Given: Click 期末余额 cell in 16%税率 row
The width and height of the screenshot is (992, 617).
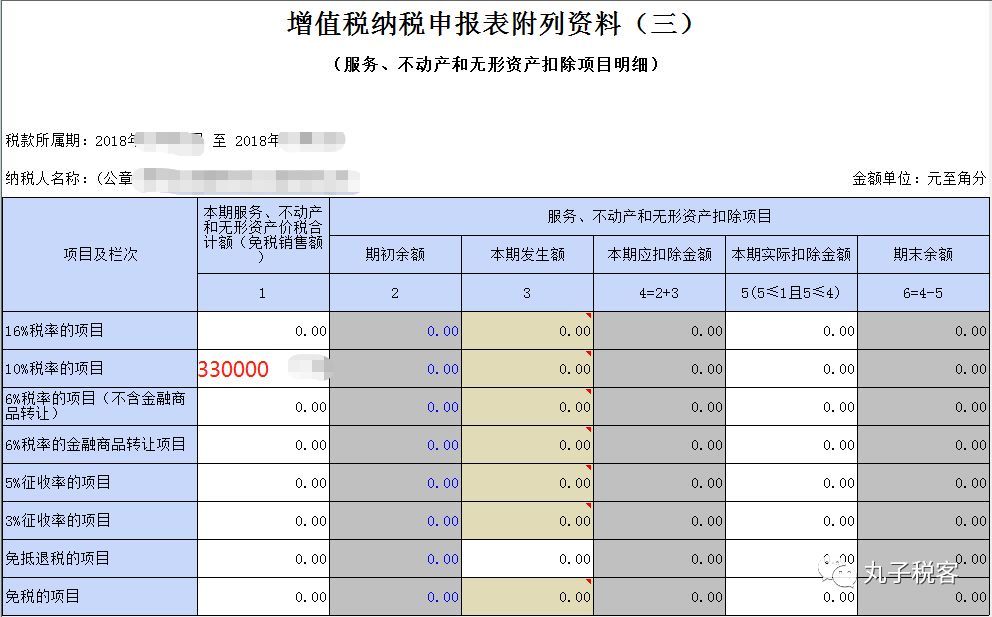Looking at the screenshot, I should click(923, 331).
